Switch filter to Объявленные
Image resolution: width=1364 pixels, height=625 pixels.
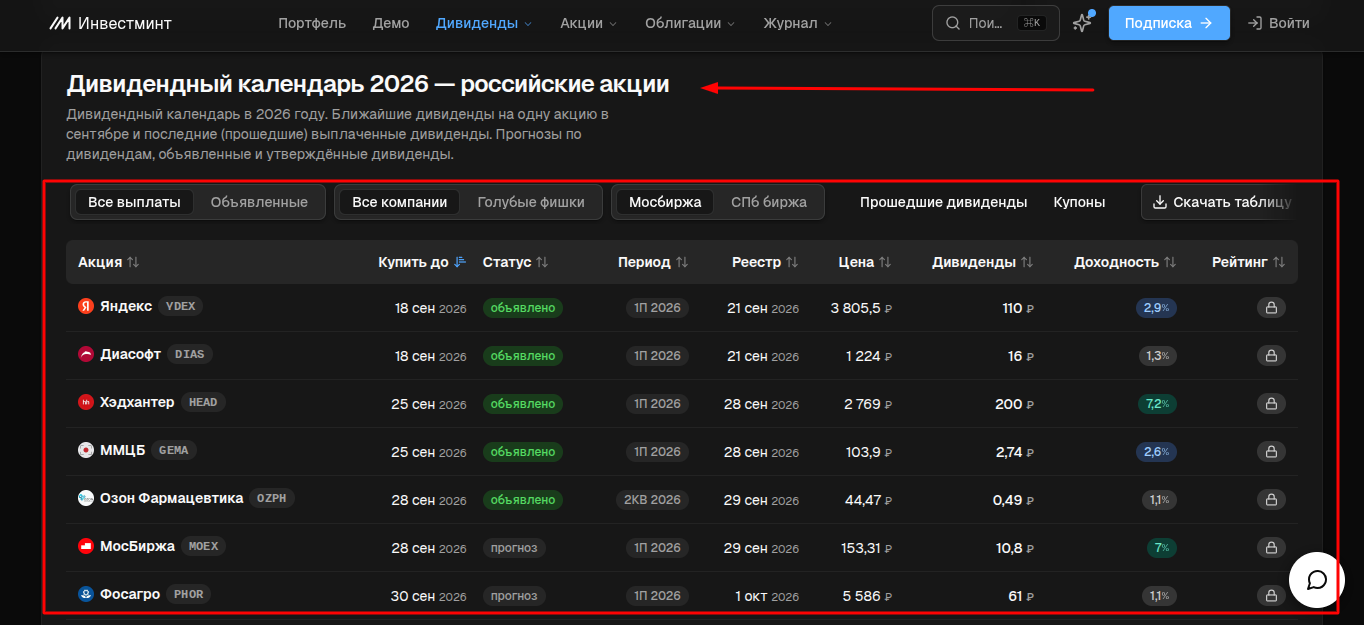coord(259,202)
